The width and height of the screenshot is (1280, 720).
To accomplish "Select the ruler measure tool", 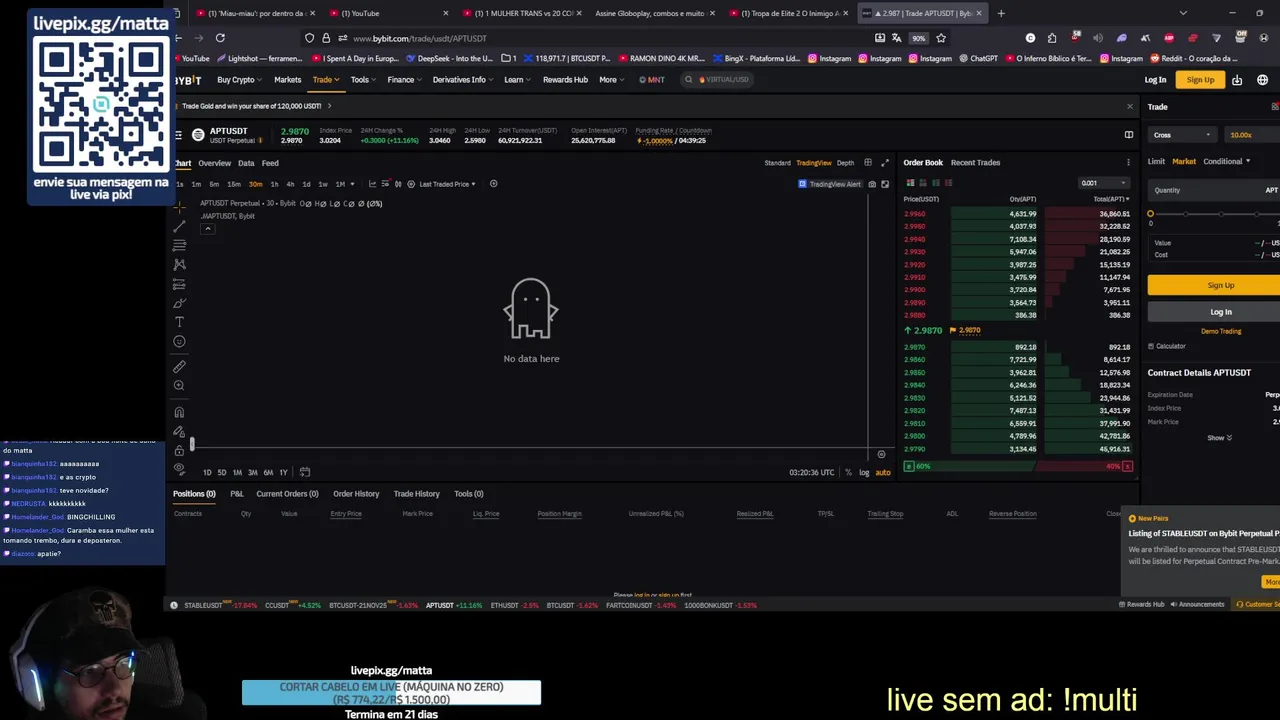I will click(179, 367).
